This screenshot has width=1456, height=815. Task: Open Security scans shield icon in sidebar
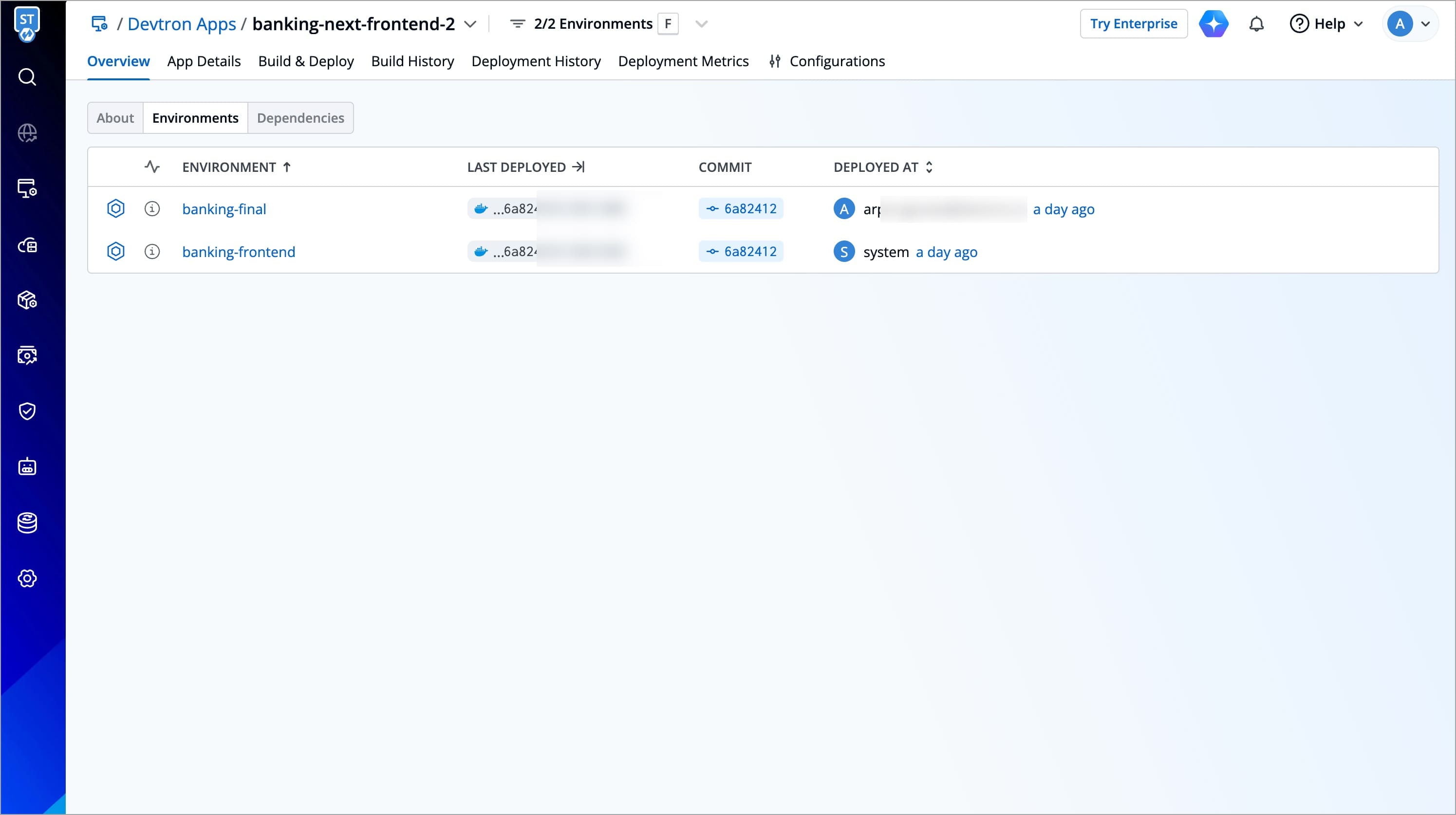pos(27,411)
